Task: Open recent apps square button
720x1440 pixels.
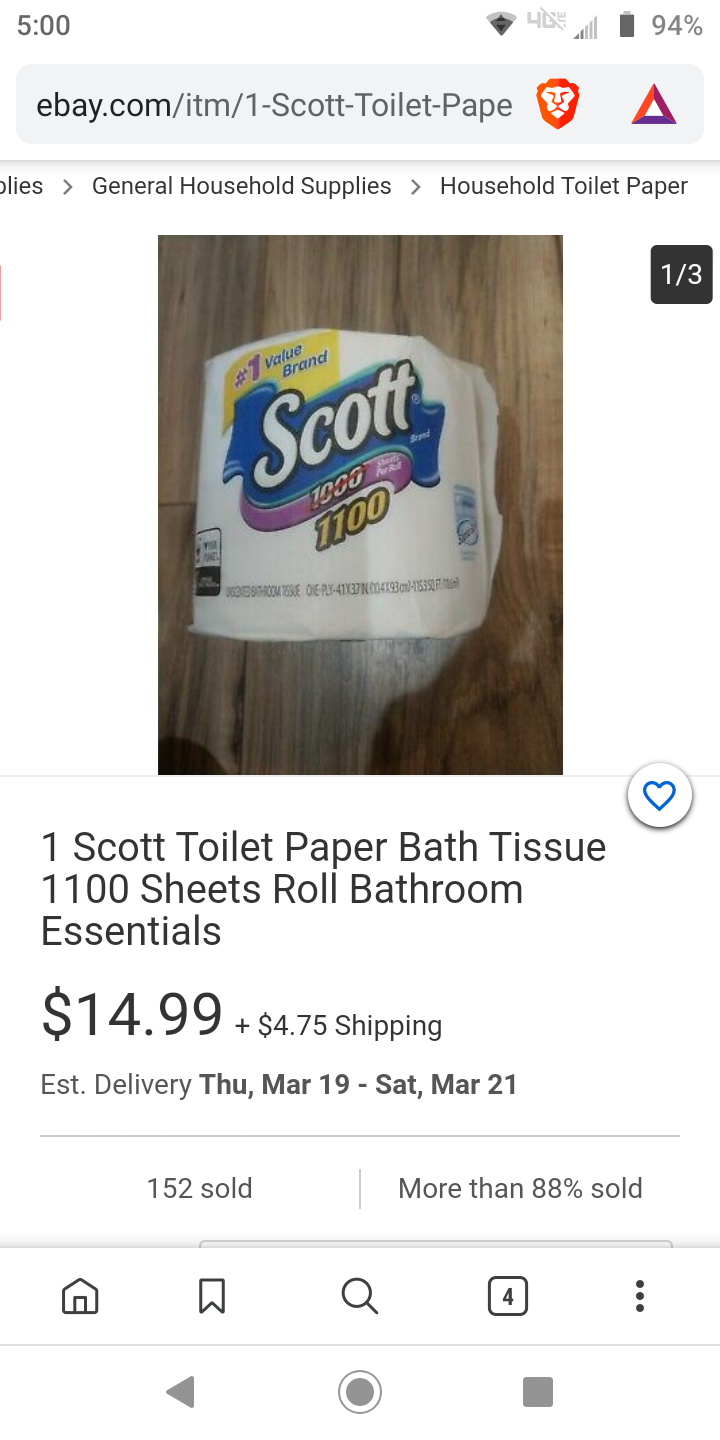Action: (538, 1391)
